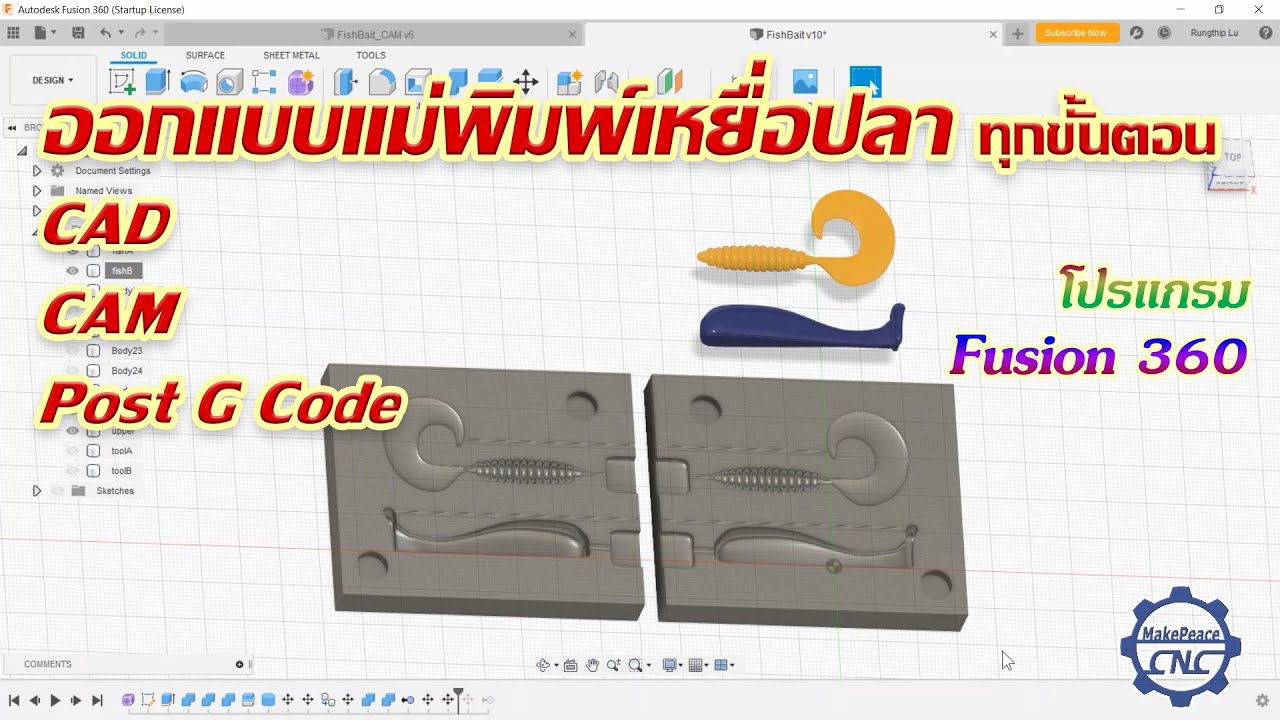Screen dimensions: 1280x720
Task: Switch to the SURFACE ribbon tab
Action: pos(205,56)
